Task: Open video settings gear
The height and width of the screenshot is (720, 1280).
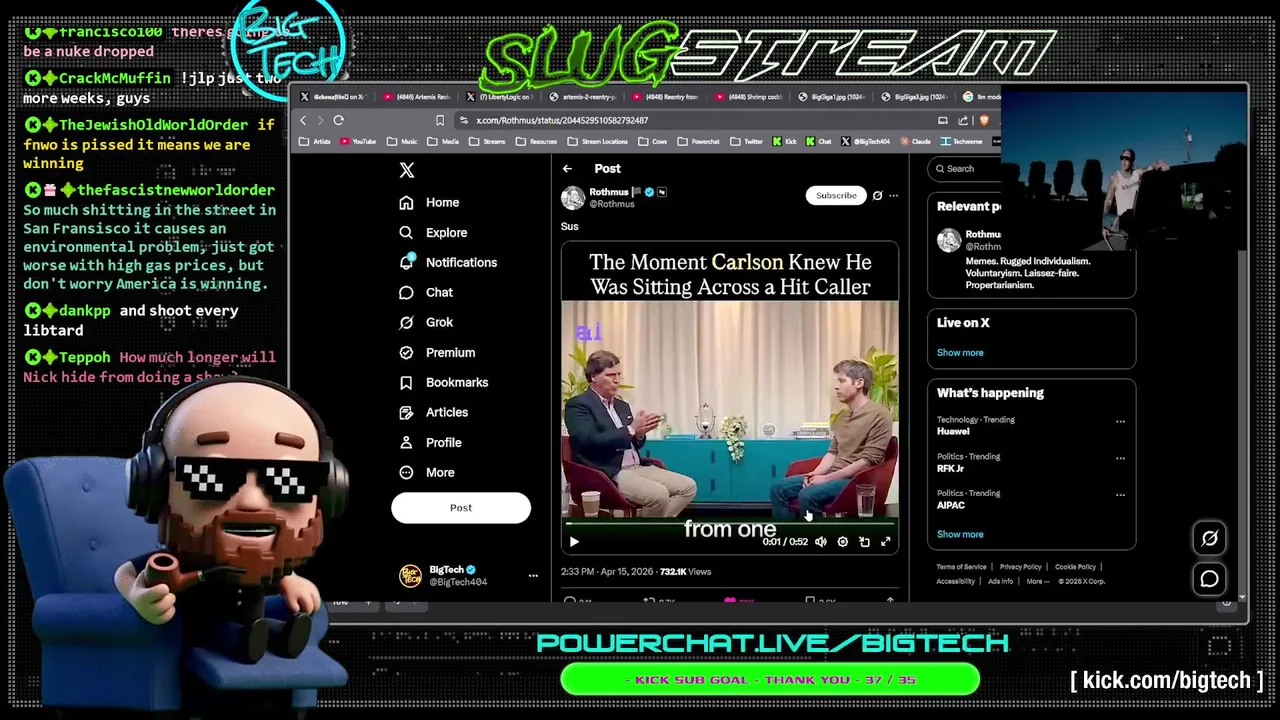Action: 843,542
